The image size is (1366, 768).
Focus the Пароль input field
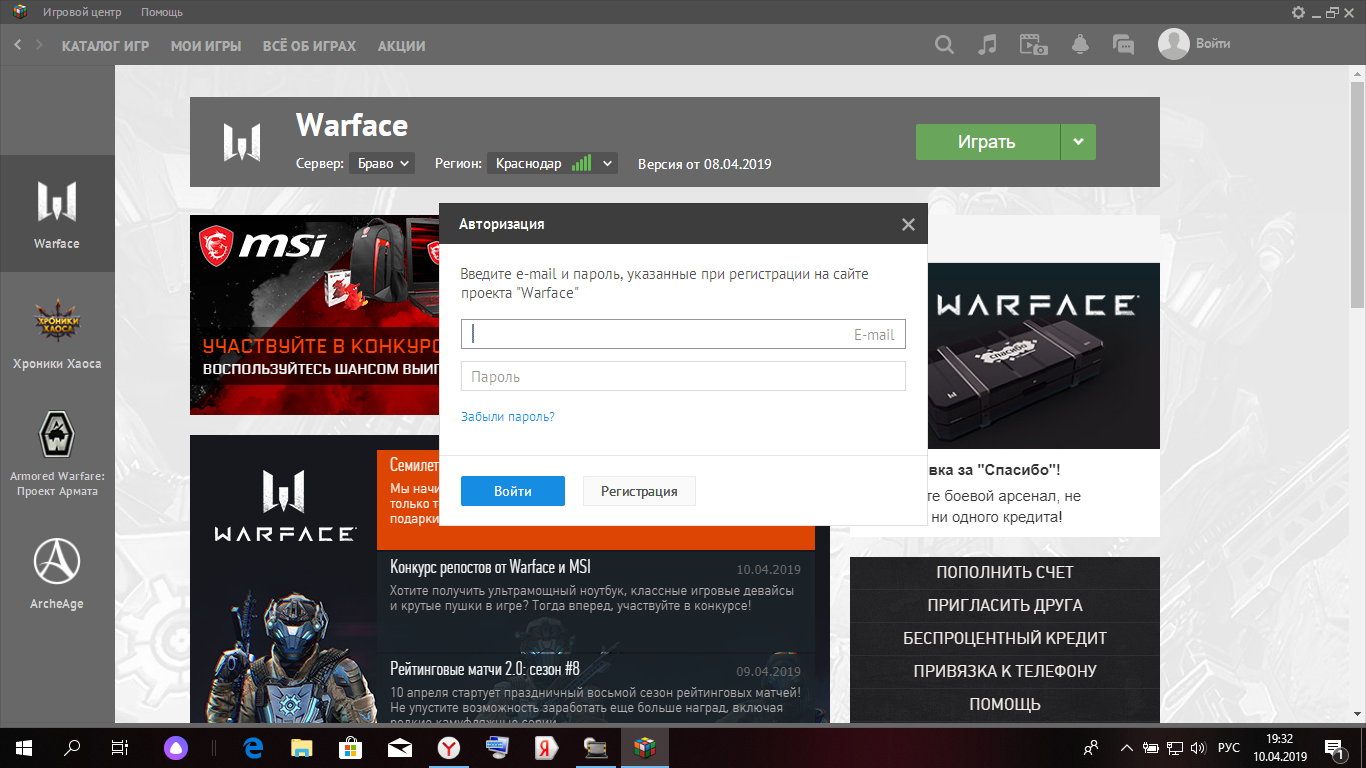point(683,376)
